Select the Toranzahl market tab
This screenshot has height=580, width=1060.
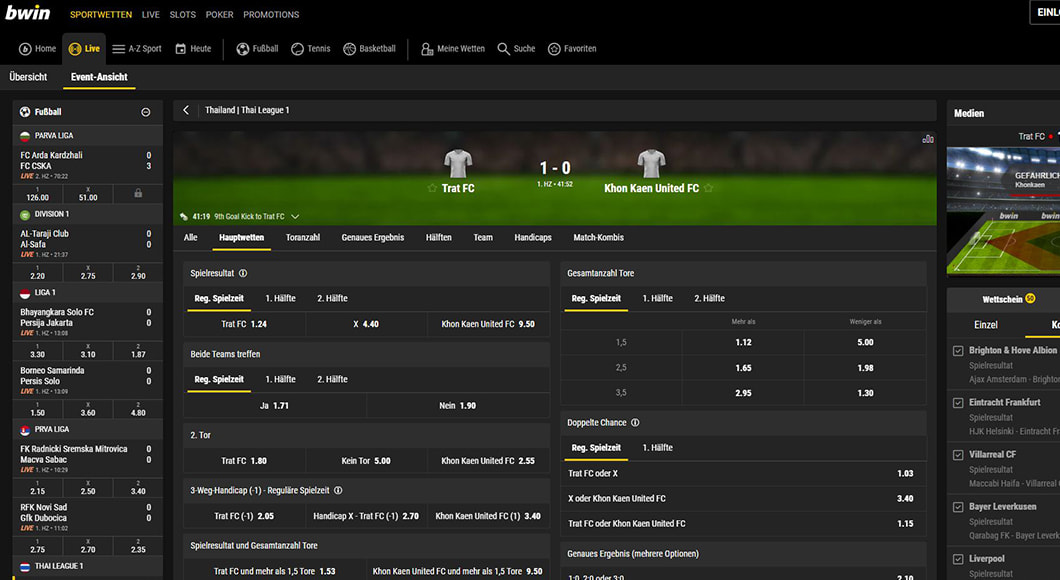[x=302, y=238]
